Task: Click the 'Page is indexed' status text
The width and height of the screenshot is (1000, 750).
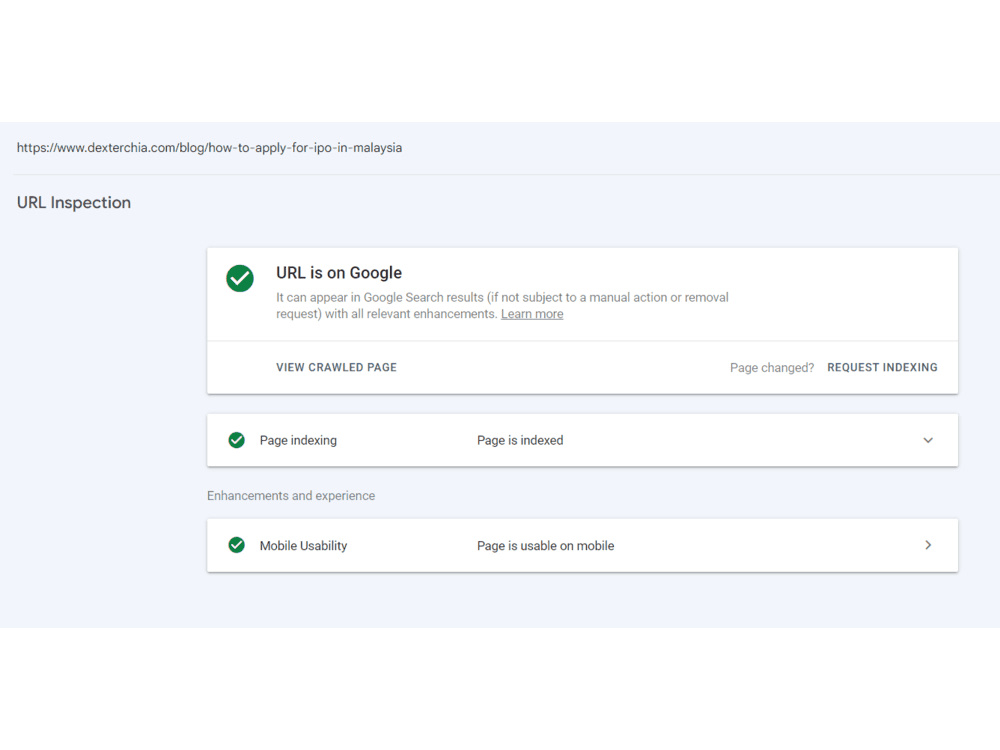Action: [x=520, y=440]
